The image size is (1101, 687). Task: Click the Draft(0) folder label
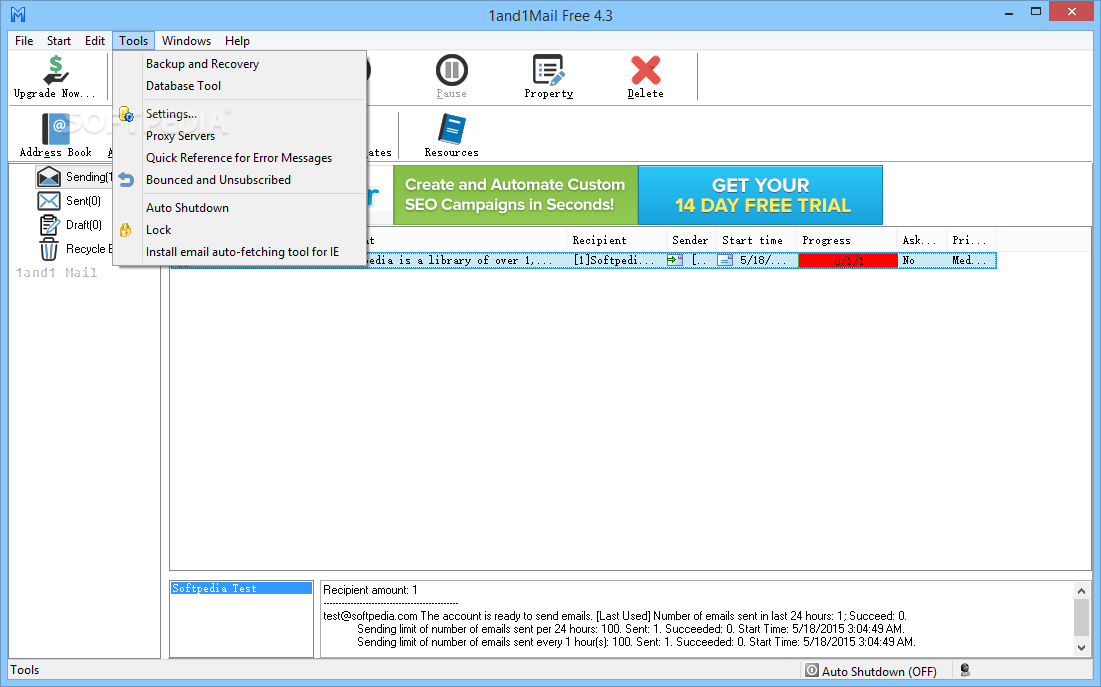pyautogui.click(x=84, y=225)
